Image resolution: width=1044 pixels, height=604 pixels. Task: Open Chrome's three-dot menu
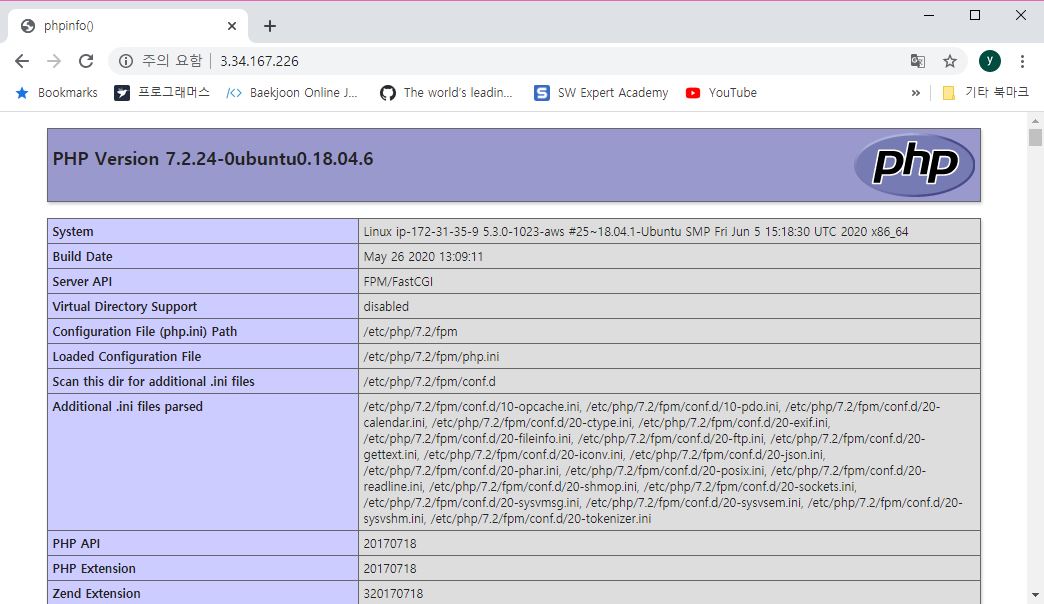[x=1022, y=61]
